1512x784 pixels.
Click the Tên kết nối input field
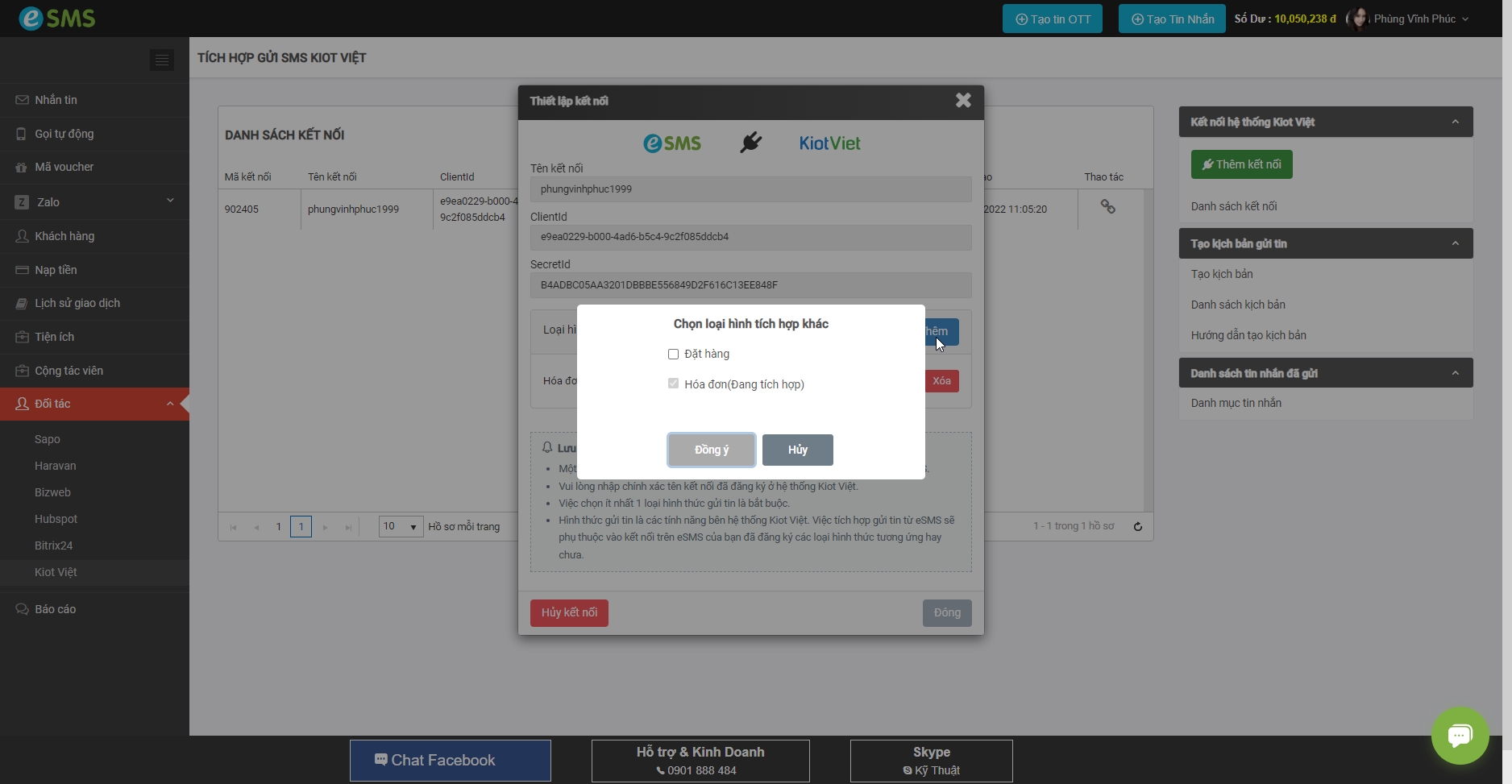tap(750, 189)
